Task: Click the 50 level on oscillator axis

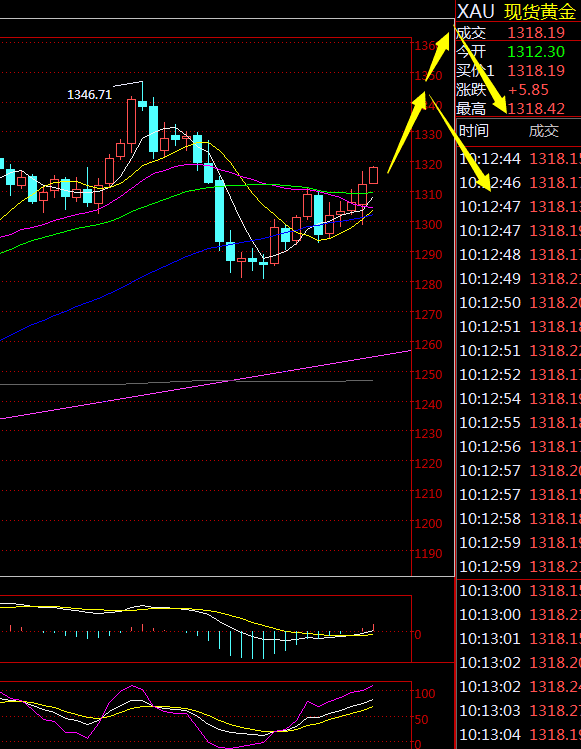Action: point(420,719)
